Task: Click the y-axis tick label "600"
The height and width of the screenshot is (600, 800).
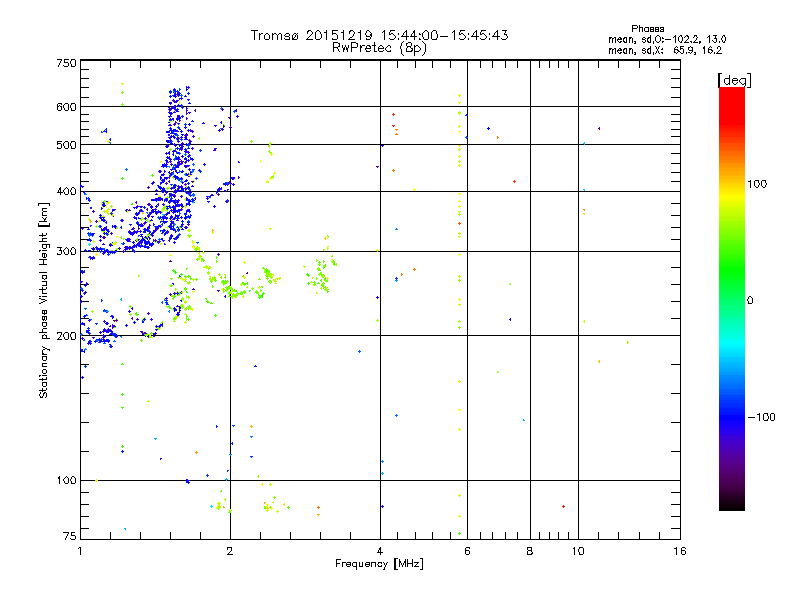Action: pyautogui.click(x=66, y=107)
